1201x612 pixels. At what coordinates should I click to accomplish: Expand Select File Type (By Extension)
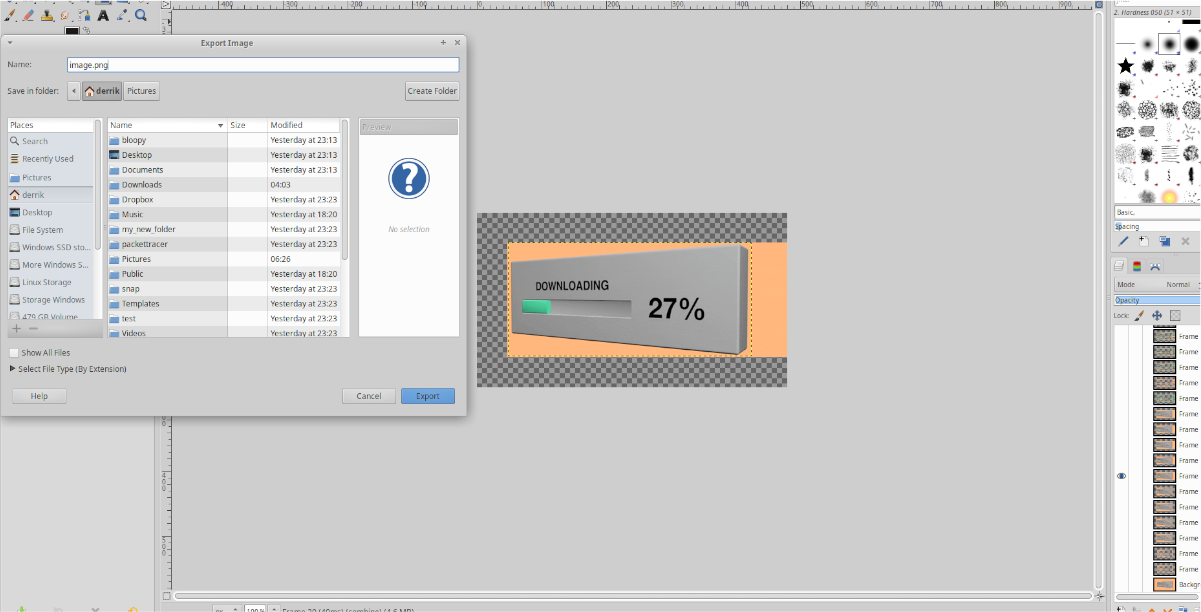coord(68,369)
